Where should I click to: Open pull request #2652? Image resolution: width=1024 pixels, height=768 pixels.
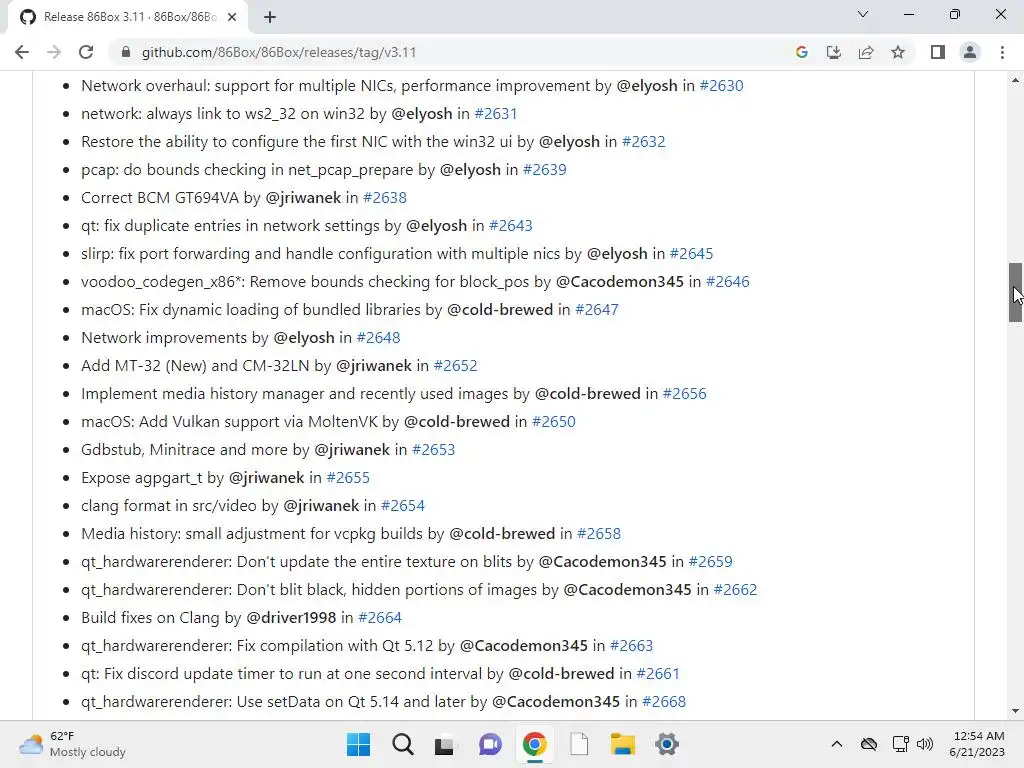click(x=455, y=366)
